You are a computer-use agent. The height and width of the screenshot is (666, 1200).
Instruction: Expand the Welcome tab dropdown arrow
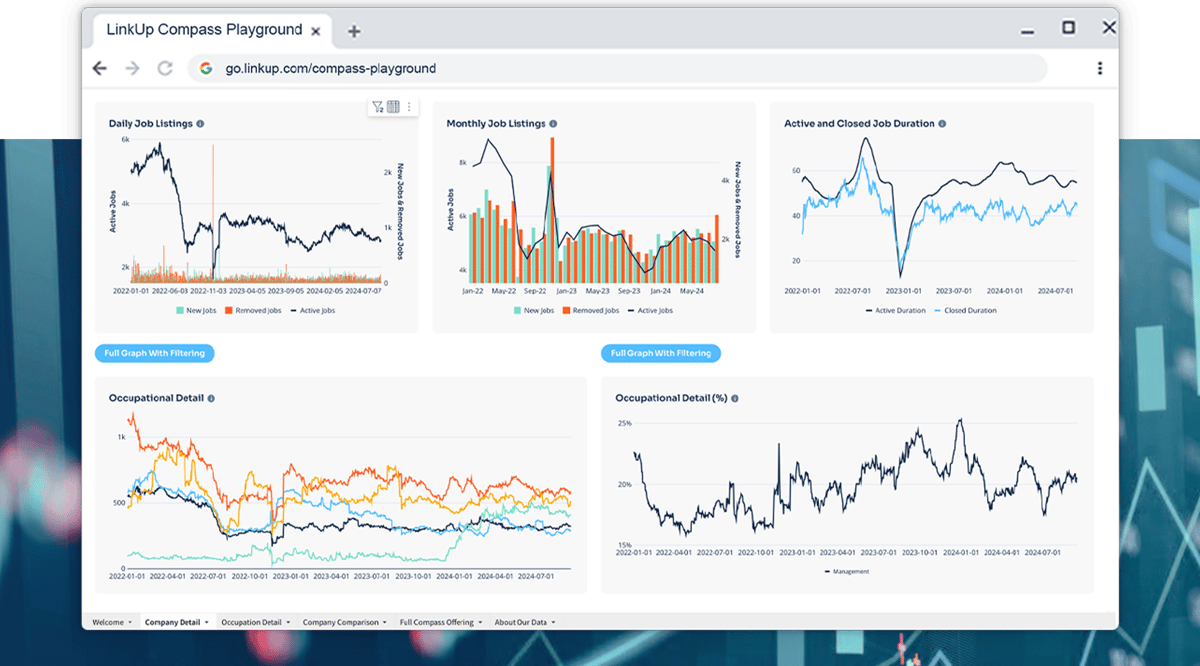tap(130, 623)
